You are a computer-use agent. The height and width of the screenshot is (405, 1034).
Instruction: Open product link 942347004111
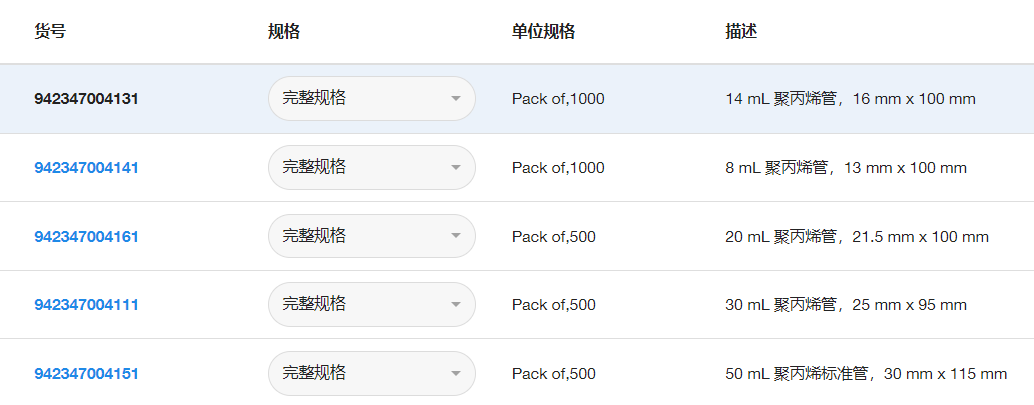coord(86,305)
